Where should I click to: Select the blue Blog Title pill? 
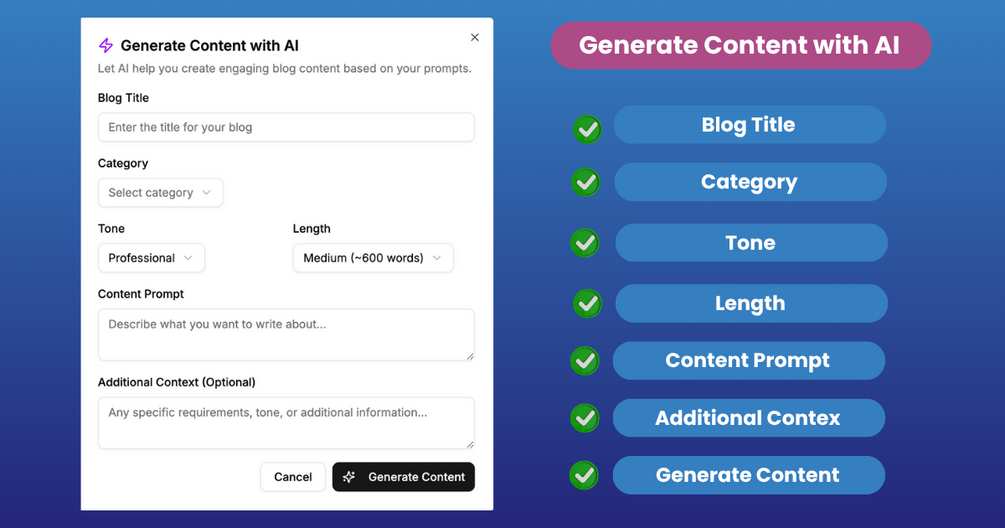[749, 125]
